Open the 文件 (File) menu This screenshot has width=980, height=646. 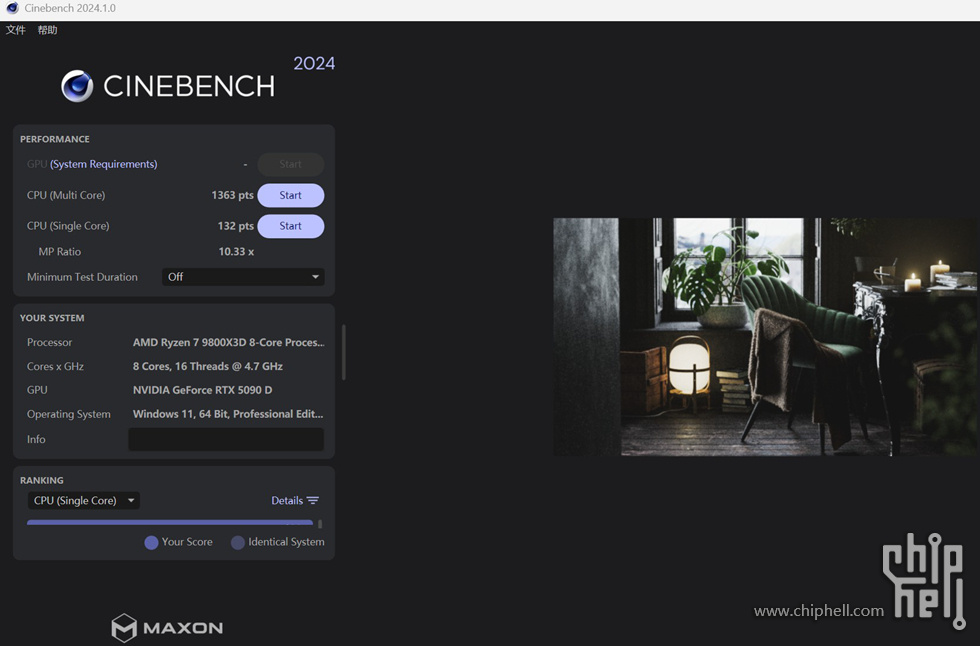[x=16, y=30]
